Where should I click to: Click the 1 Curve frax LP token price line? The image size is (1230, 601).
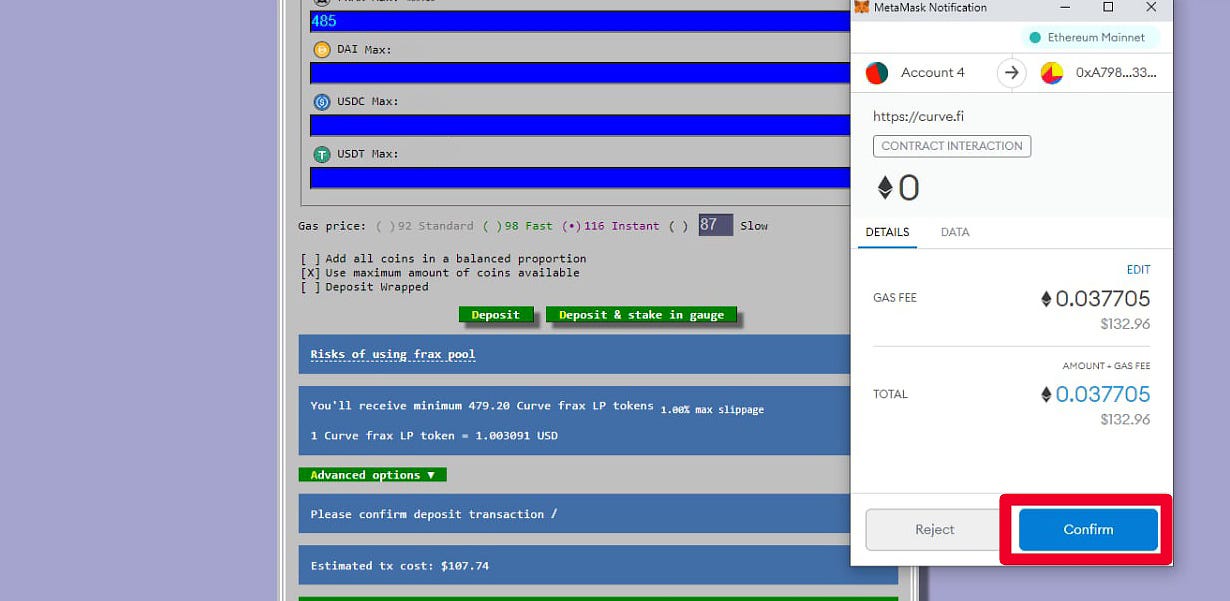434,436
